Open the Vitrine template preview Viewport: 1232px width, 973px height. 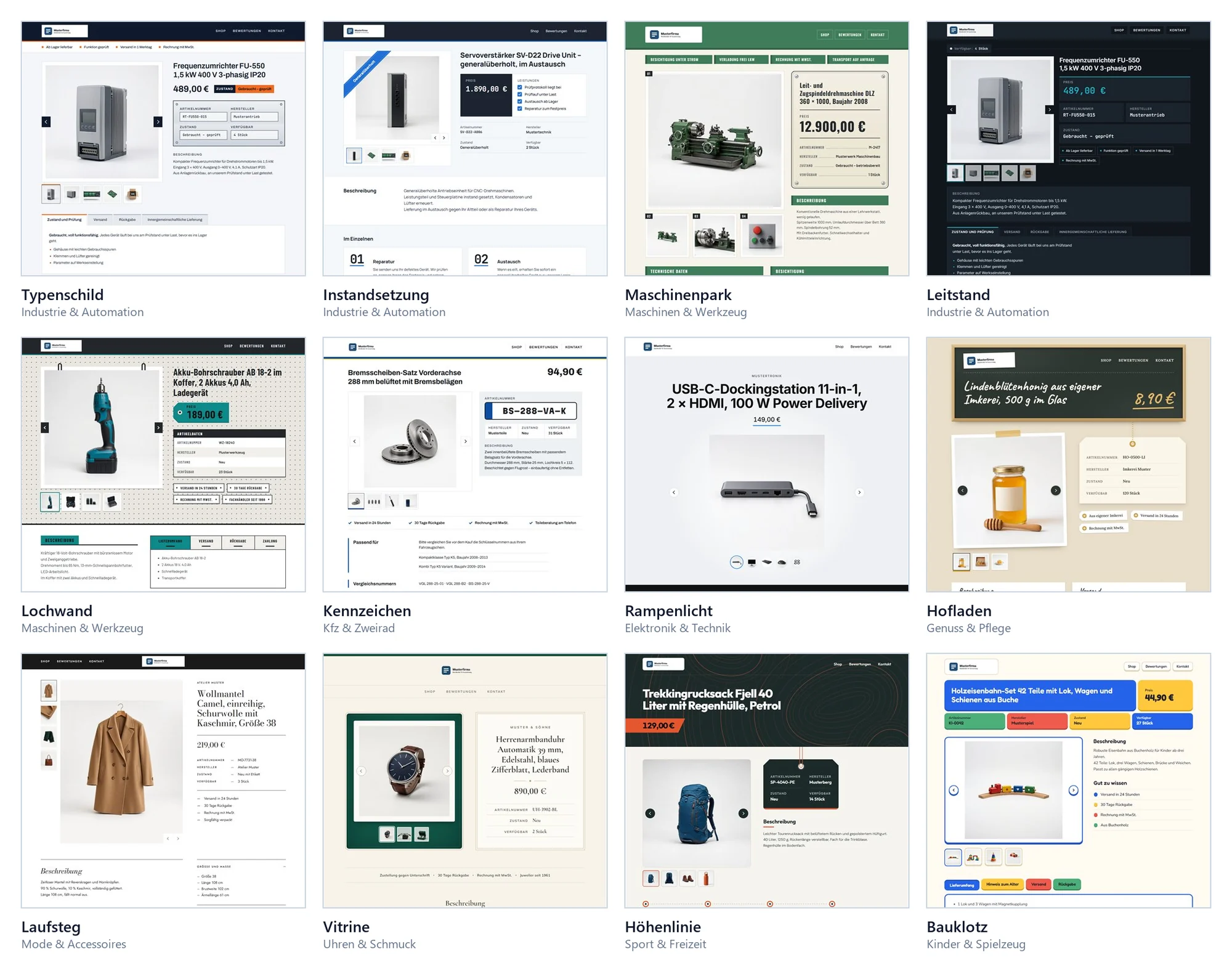point(465,781)
